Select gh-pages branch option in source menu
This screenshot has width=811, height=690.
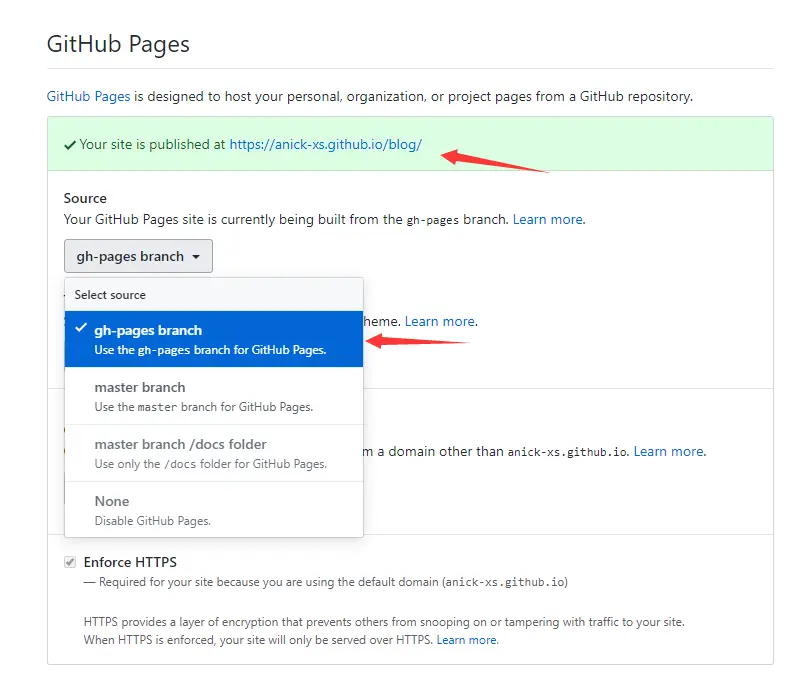(214, 339)
